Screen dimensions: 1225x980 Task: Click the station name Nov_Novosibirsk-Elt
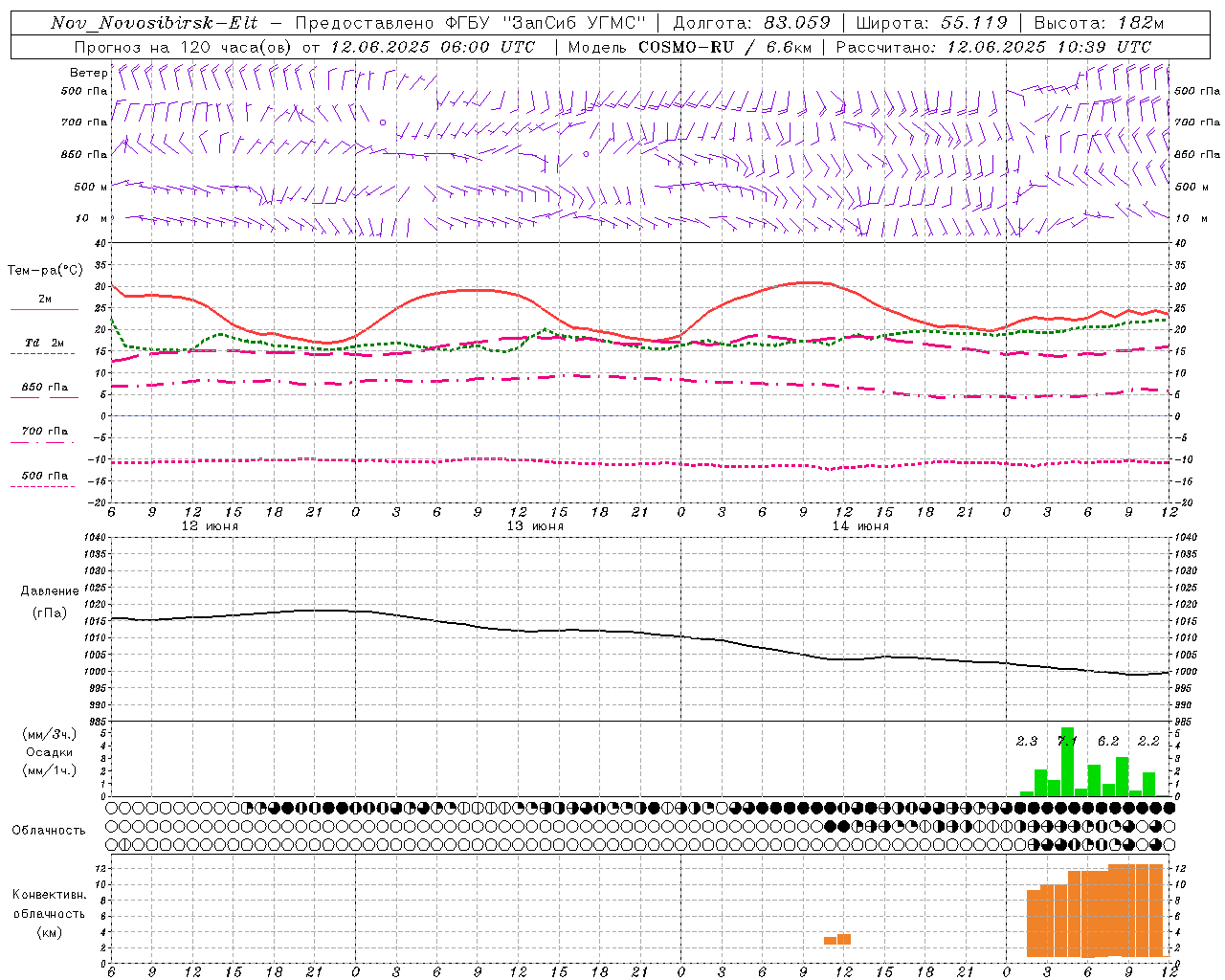tap(153, 23)
